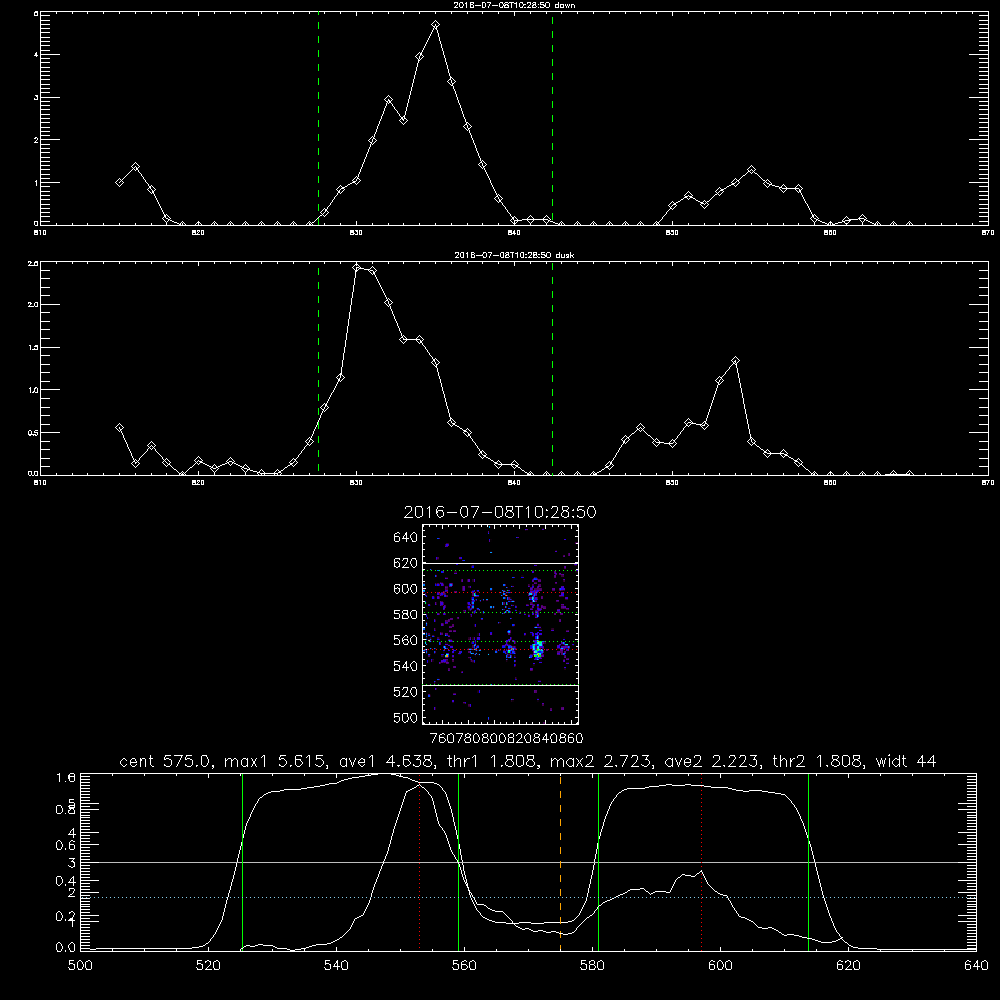1000x1000 pixels.
Task: Click heatmap x-axis labels '760780800820840860'
Action: pyautogui.click(x=507, y=739)
